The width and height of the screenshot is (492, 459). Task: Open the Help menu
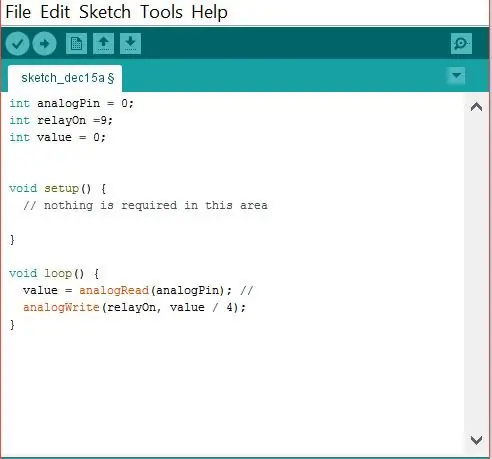tap(209, 12)
